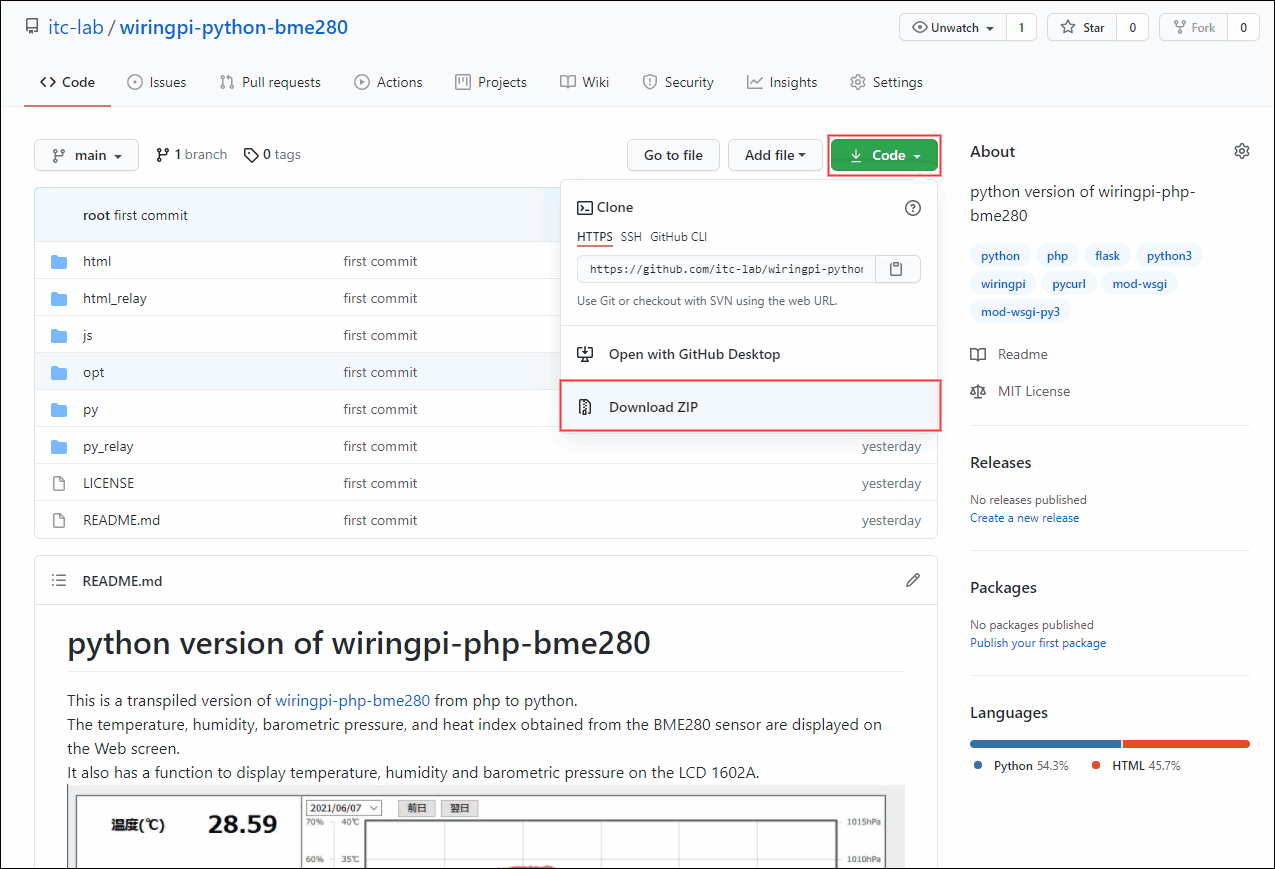Screen dimensions: 1275x869
Task: Click the branch icon next to 1 branch
Action: point(162,155)
